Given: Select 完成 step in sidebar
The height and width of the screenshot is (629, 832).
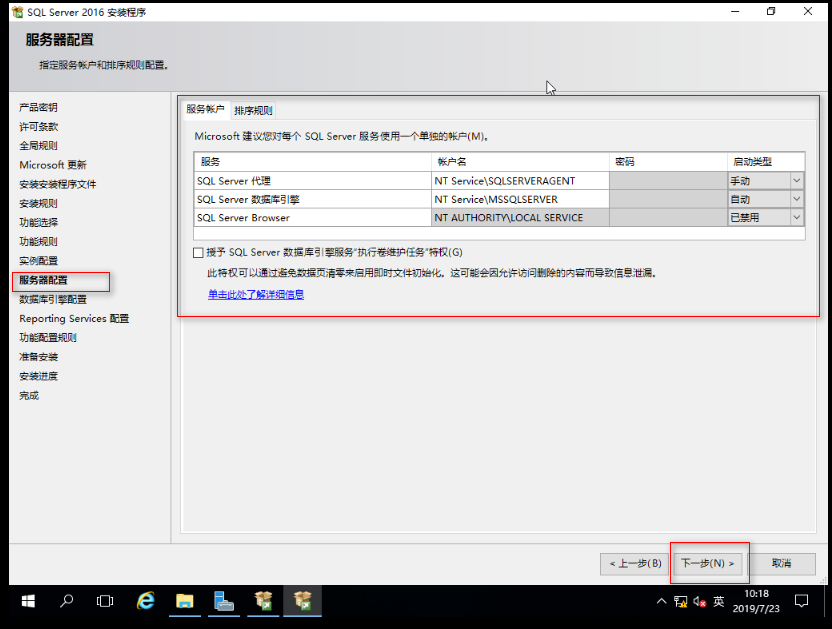Looking at the screenshot, I should coord(29,395).
